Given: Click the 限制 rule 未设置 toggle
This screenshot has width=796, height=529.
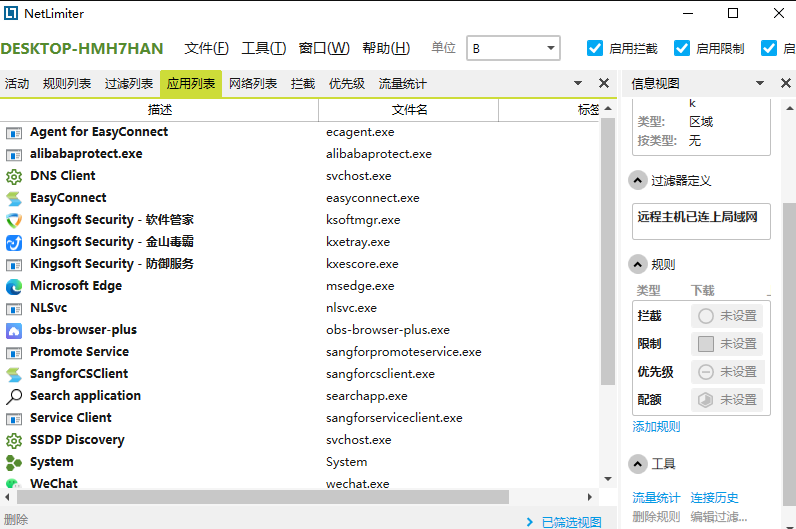Looking at the screenshot, I should 726,344.
